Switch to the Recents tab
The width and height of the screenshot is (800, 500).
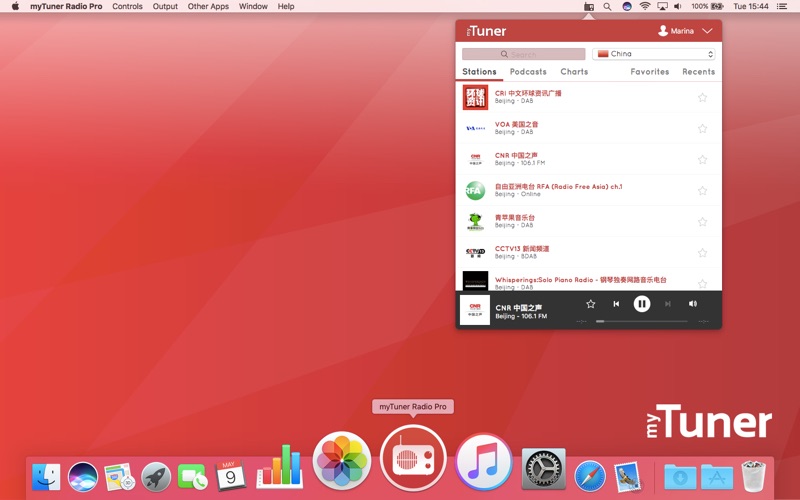[698, 72]
